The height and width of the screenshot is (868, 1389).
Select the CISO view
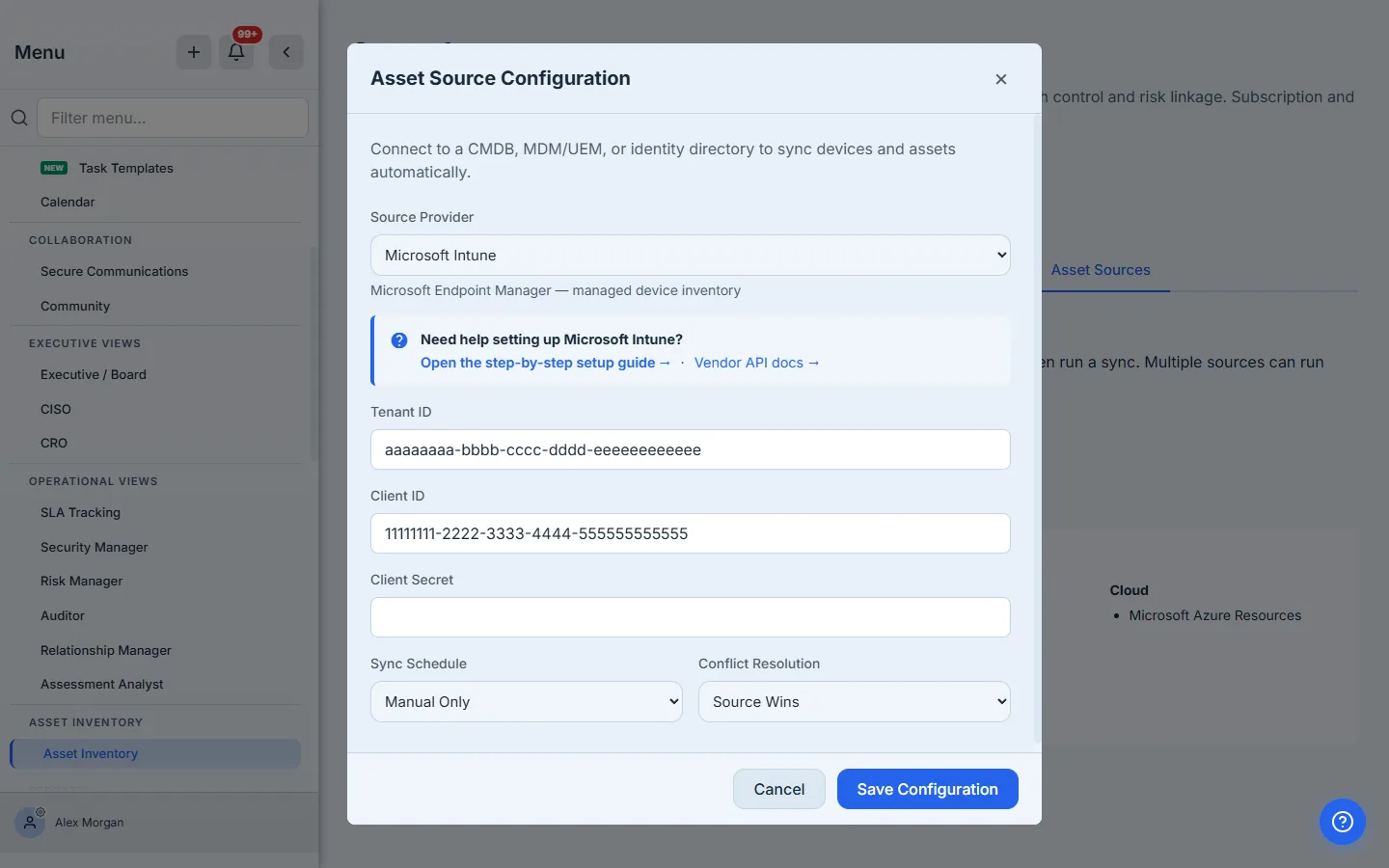point(56,409)
